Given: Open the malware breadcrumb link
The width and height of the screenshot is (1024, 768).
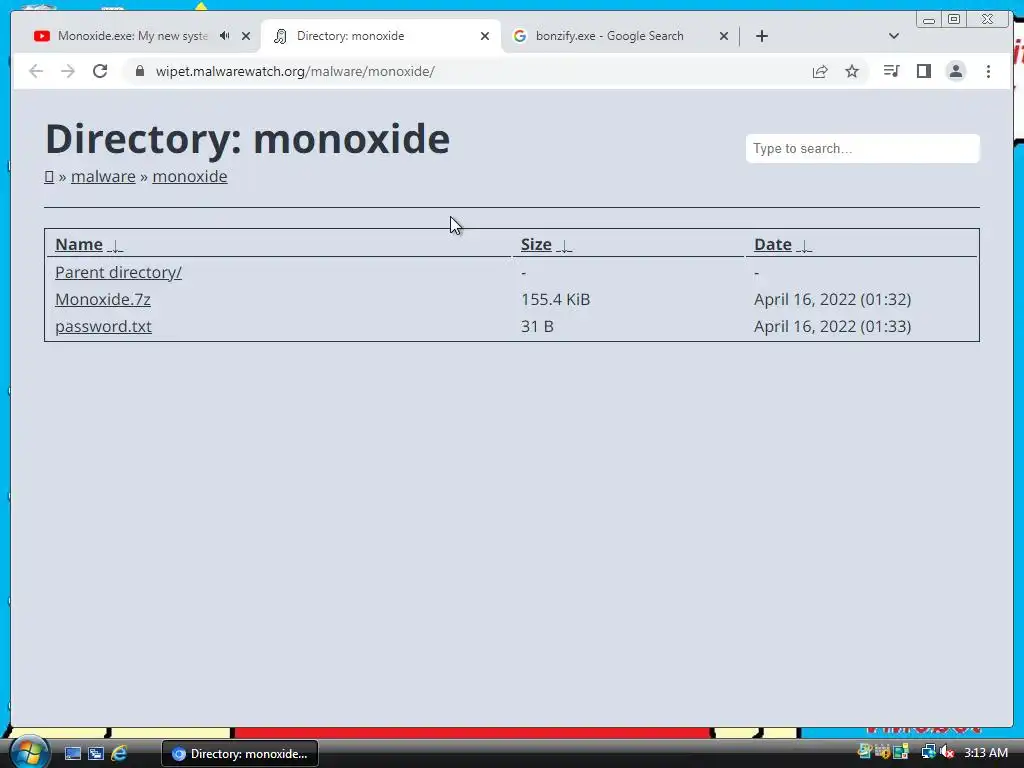Looking at the screenshot, I should [x=103, y=176].
